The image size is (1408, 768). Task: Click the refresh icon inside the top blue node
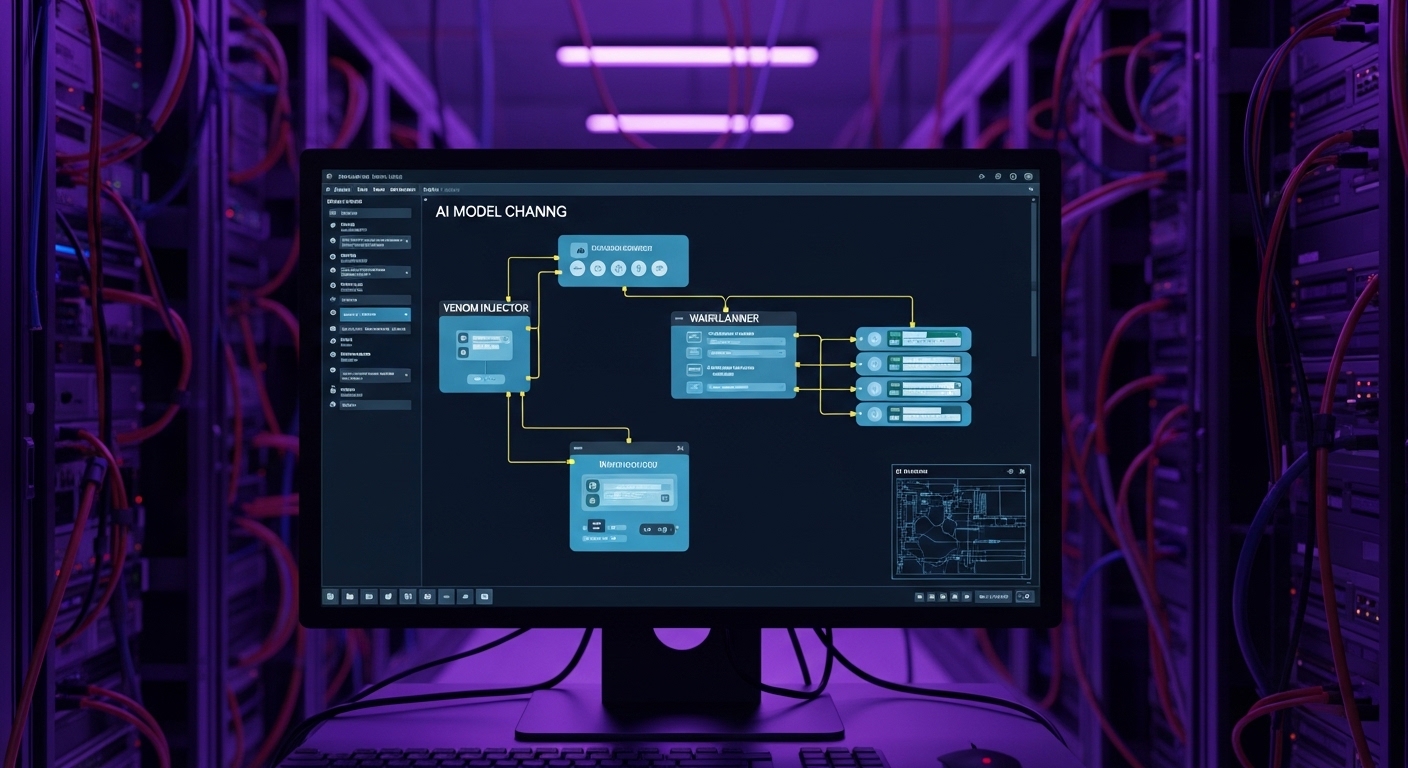(x=597, y=267)
